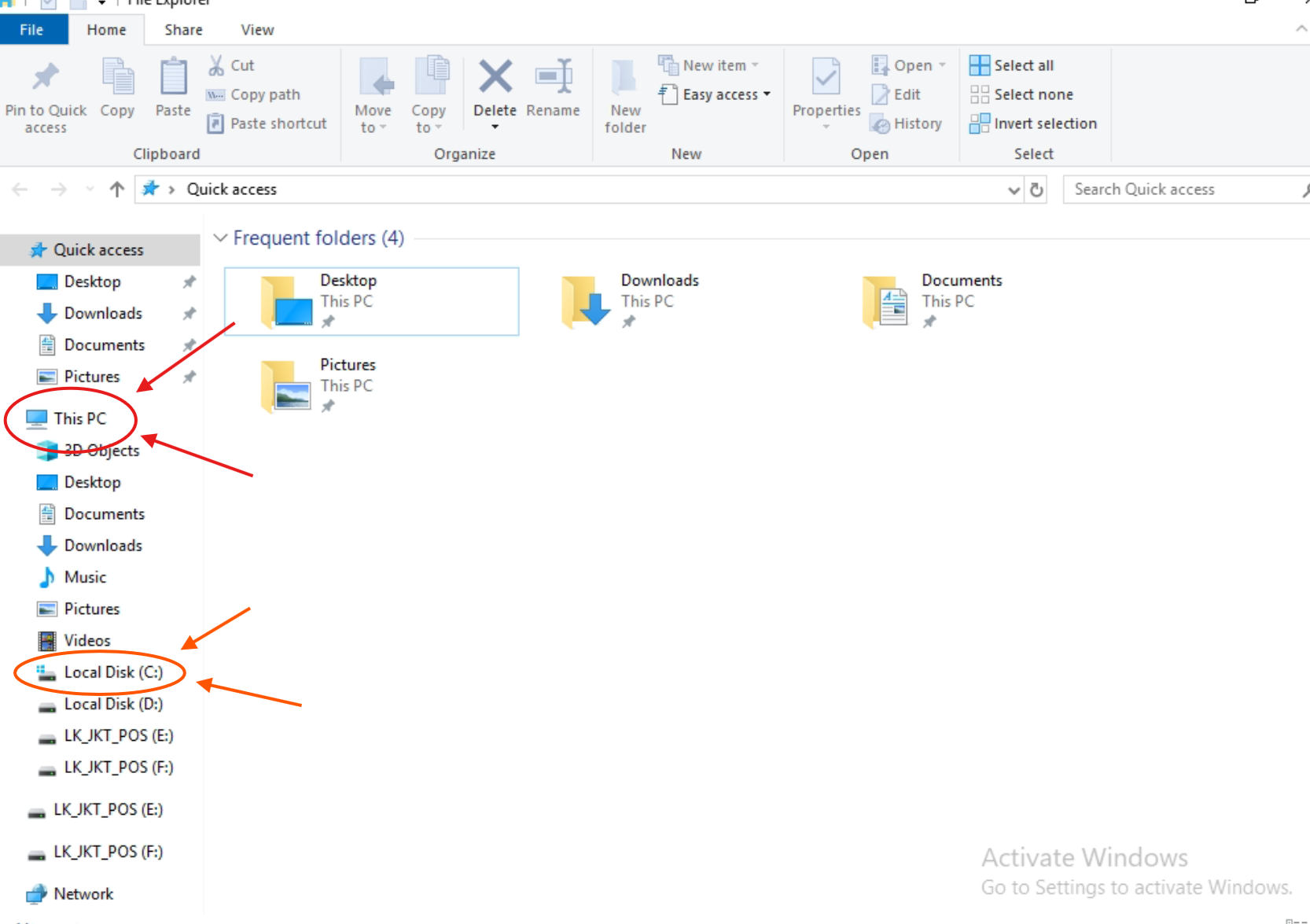Expand address bar history dropdown
The width and height of the screenshot is (1310, 924).
tap(1014, 190)
